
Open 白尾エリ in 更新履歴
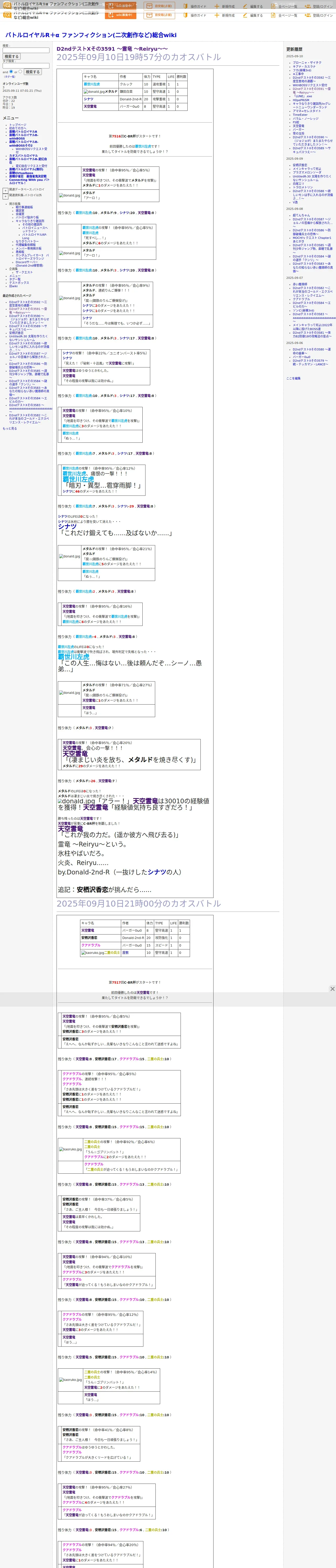pos(299,183)
